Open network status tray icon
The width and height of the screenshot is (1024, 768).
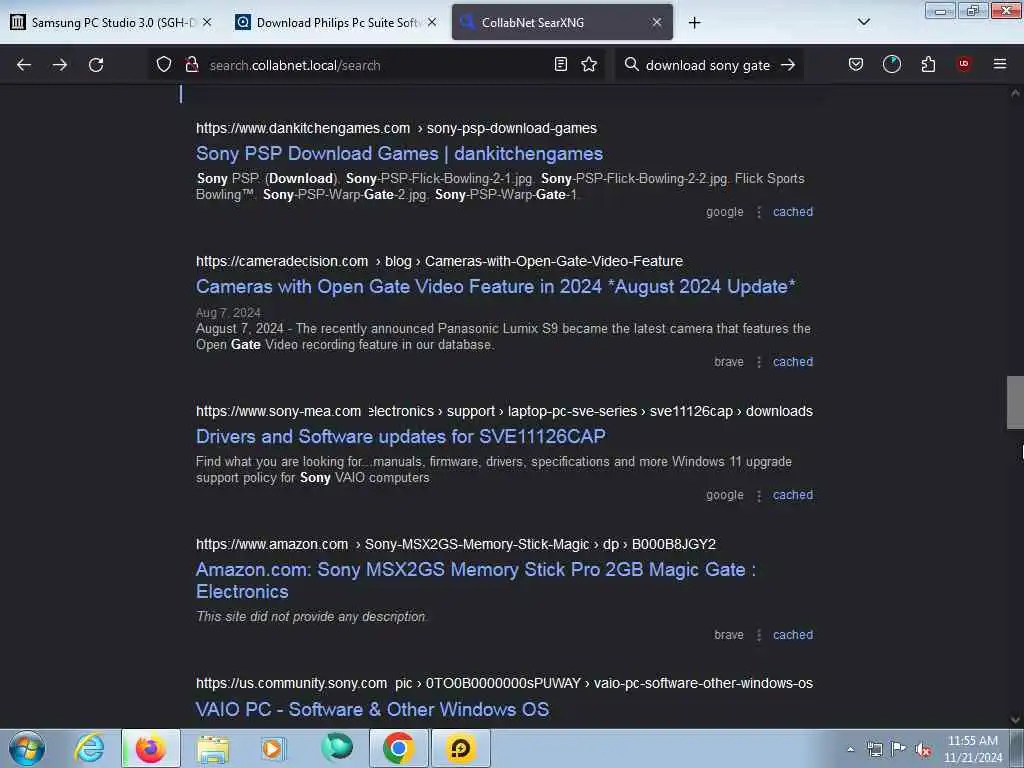tap(874, 749)
